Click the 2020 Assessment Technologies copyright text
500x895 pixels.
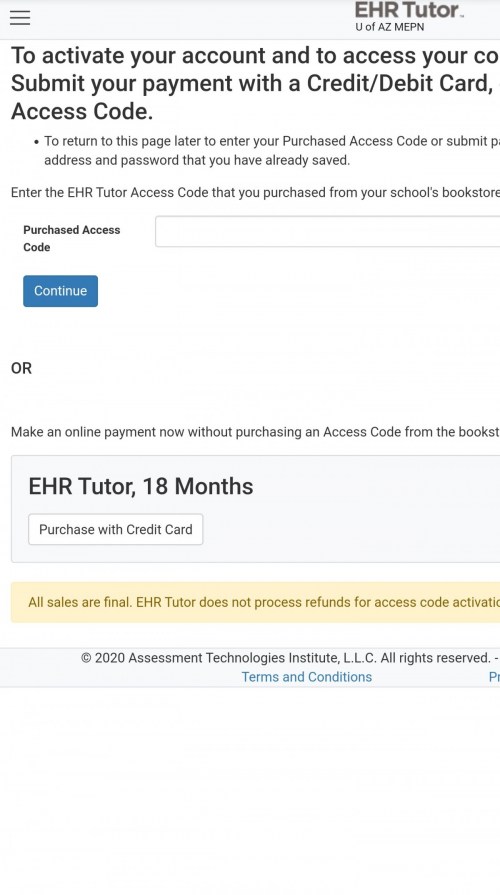point(290,658)
